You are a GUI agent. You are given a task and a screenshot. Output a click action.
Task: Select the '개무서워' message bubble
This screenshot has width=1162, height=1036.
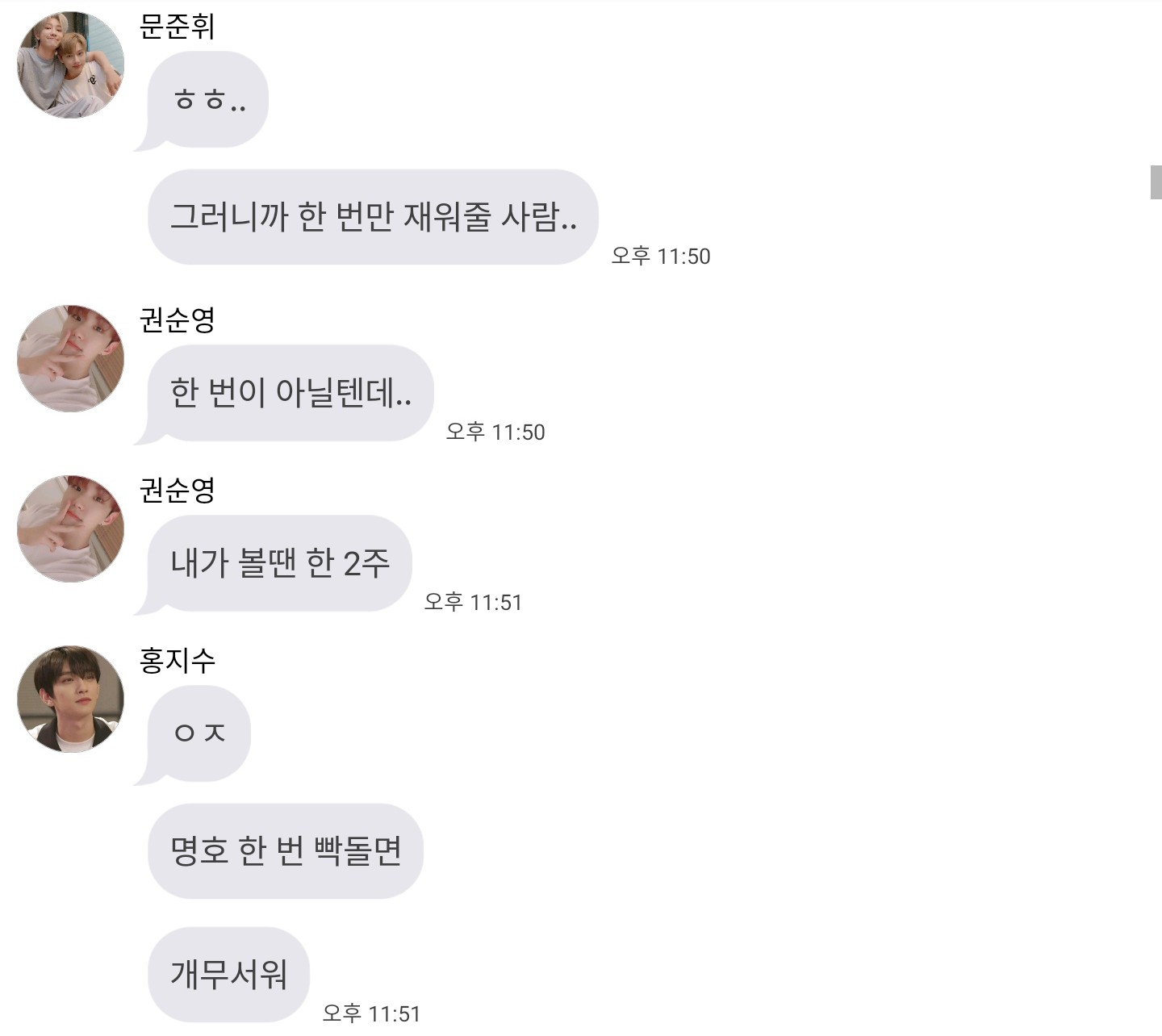click(229, 975)
